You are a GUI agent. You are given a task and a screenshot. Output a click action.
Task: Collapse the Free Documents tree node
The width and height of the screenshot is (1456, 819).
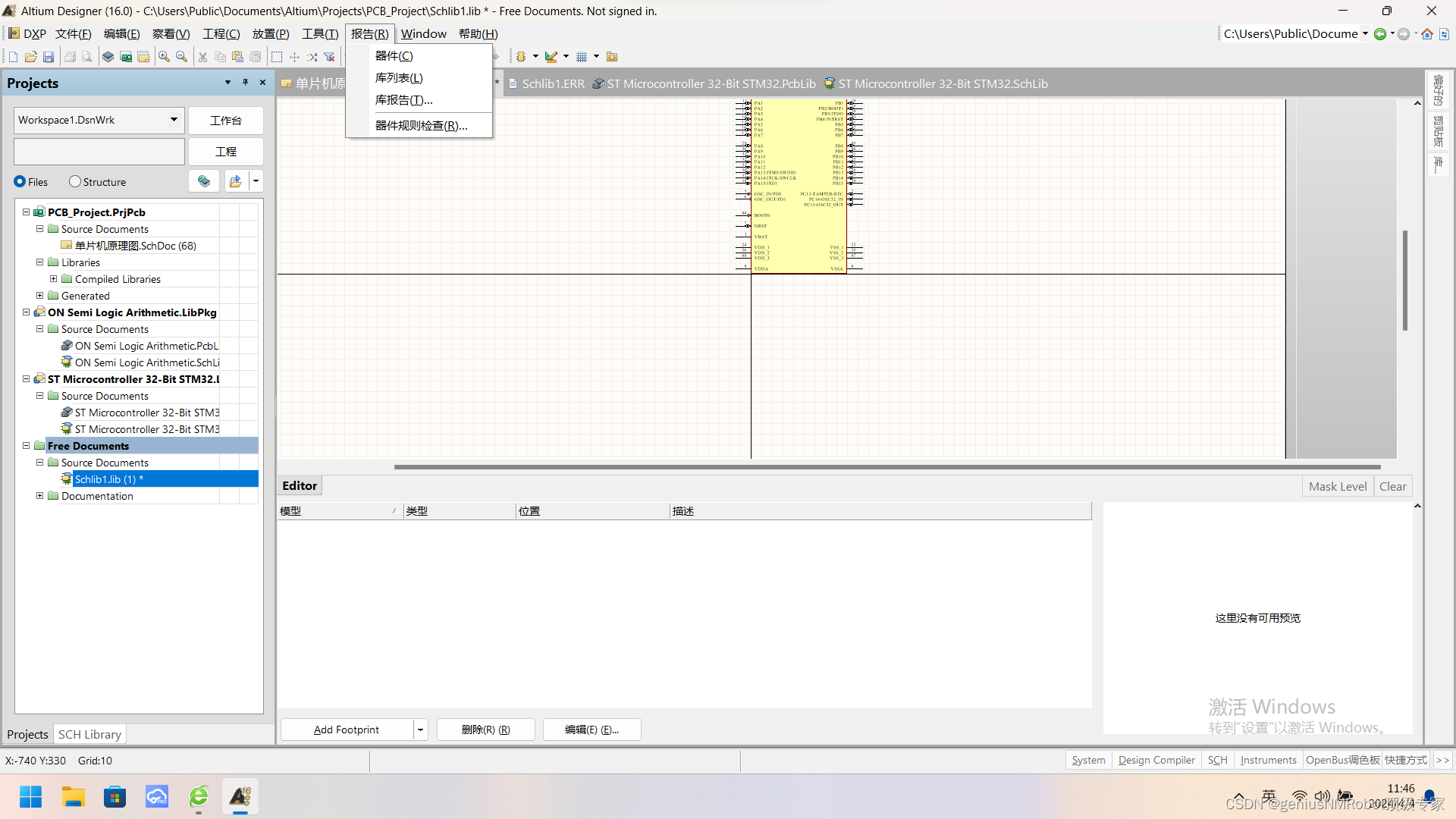tap(26, 445)
